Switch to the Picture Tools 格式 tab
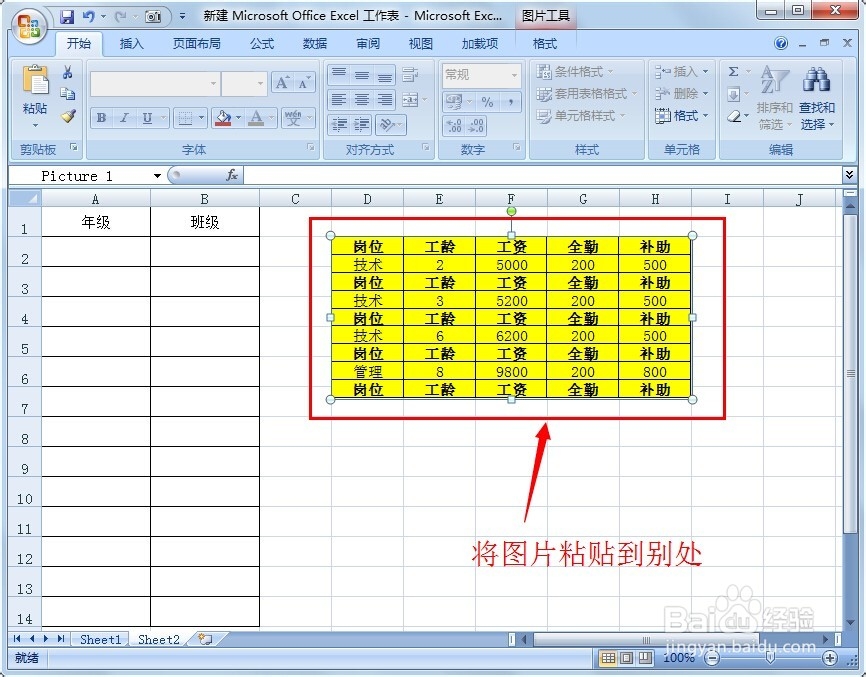 tap(543, 44)
